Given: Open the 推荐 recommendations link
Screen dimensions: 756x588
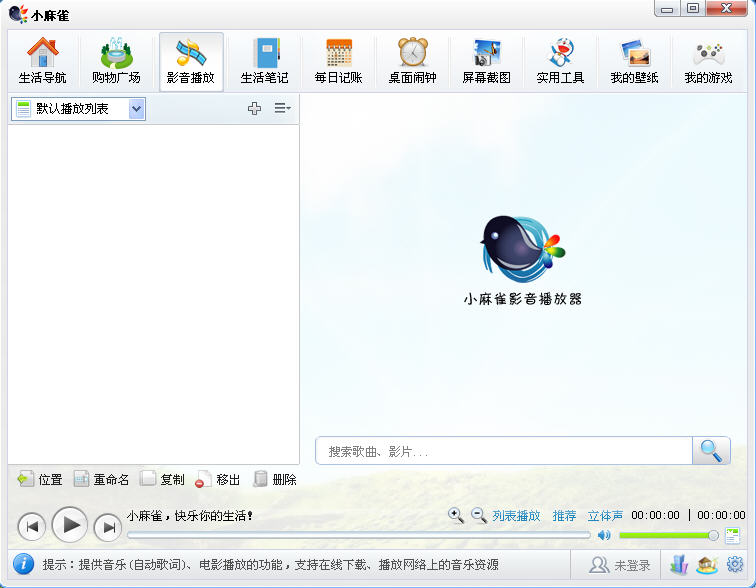Looking at the screenshot, I should [564, 516].
